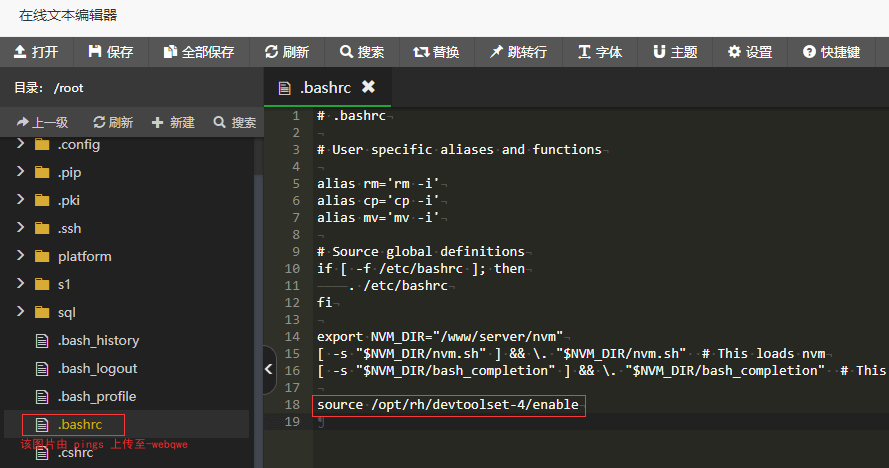Click the '# User specific aliases' comment line
Viewport: 889px width, 468px height.
coord(459,149)
